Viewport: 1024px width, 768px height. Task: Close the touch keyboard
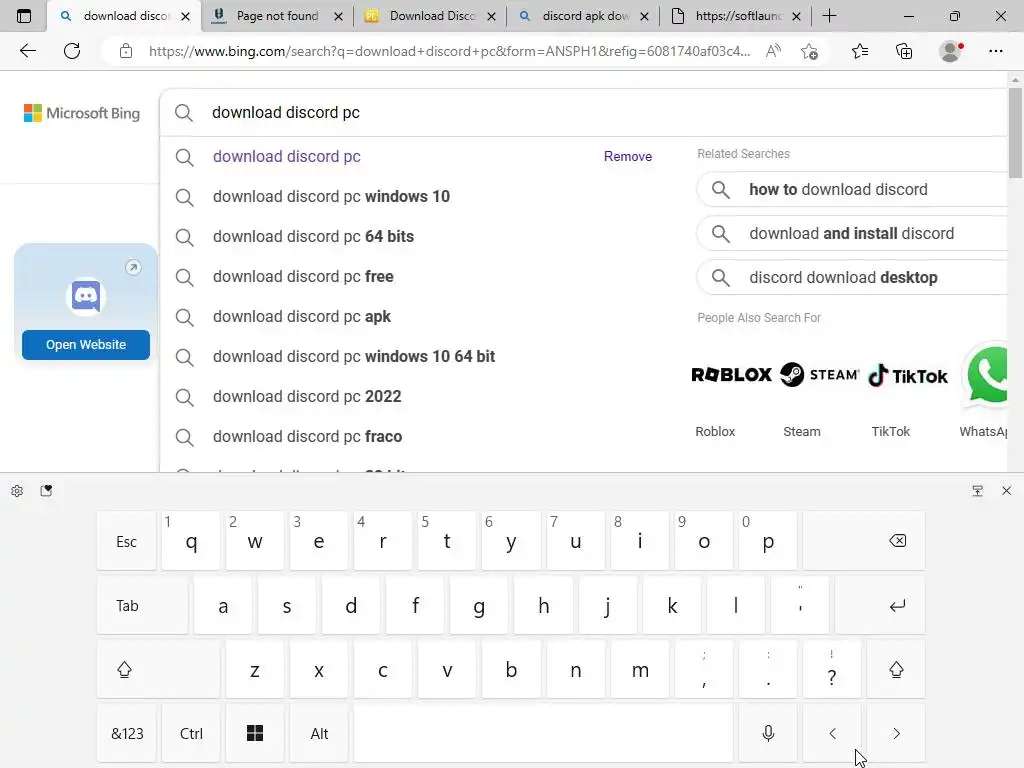(x=1006, y=490)
